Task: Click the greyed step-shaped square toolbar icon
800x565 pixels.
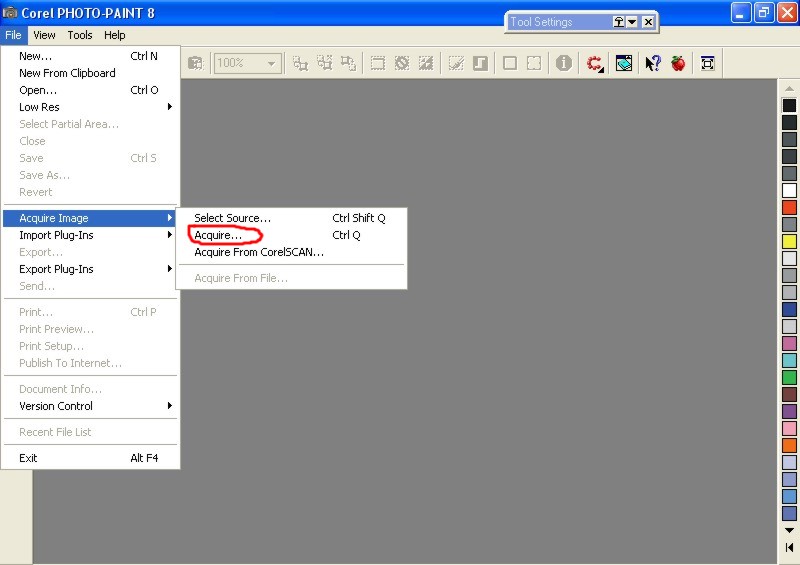Action: 480,63
